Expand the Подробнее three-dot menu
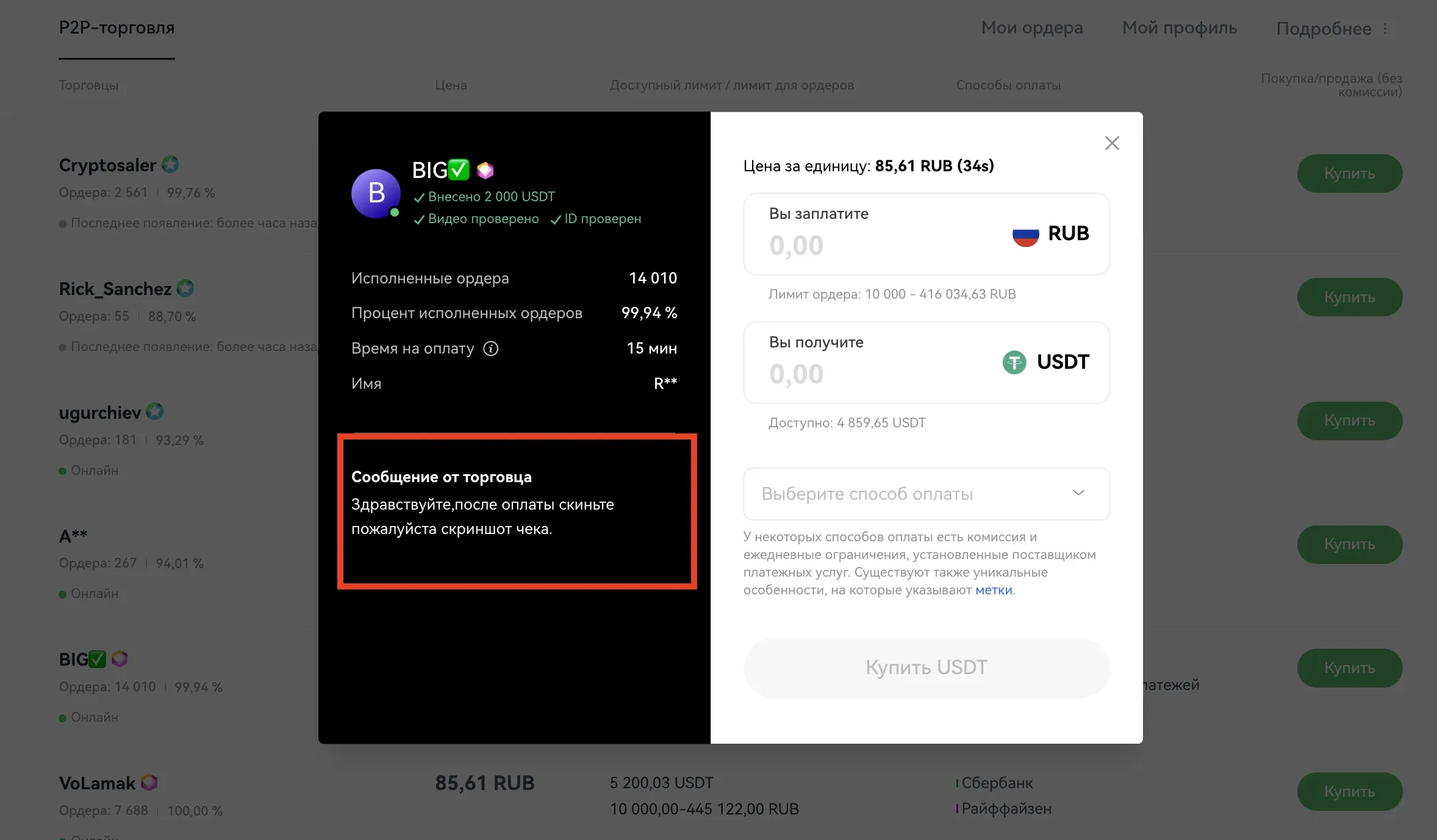Screen dimensions: 1437x840 click(1385, 29)
